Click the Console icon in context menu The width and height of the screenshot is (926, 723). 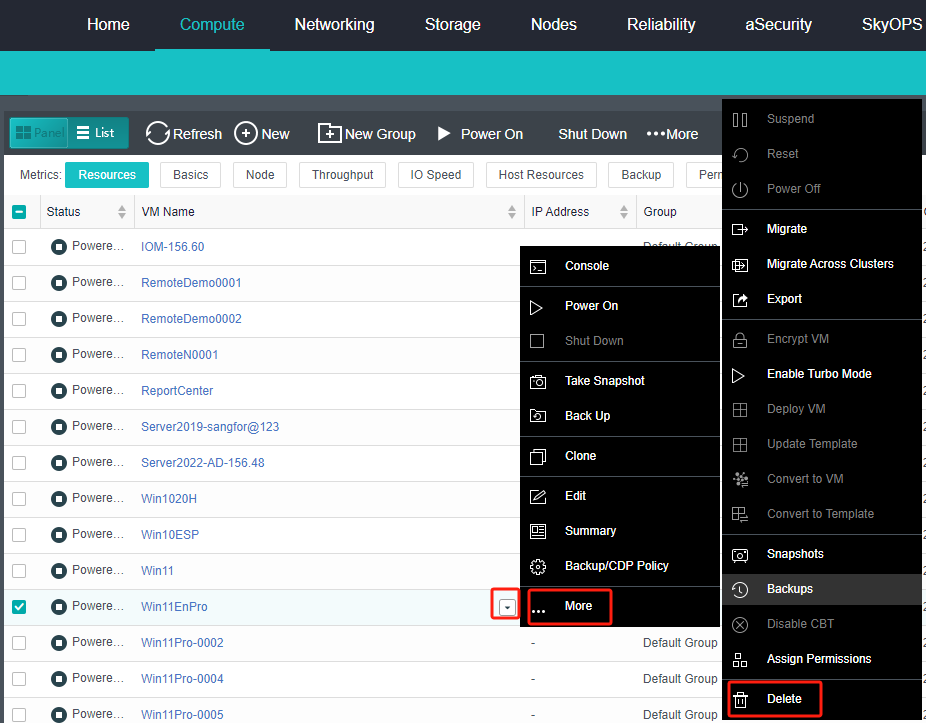pos(538,266)
